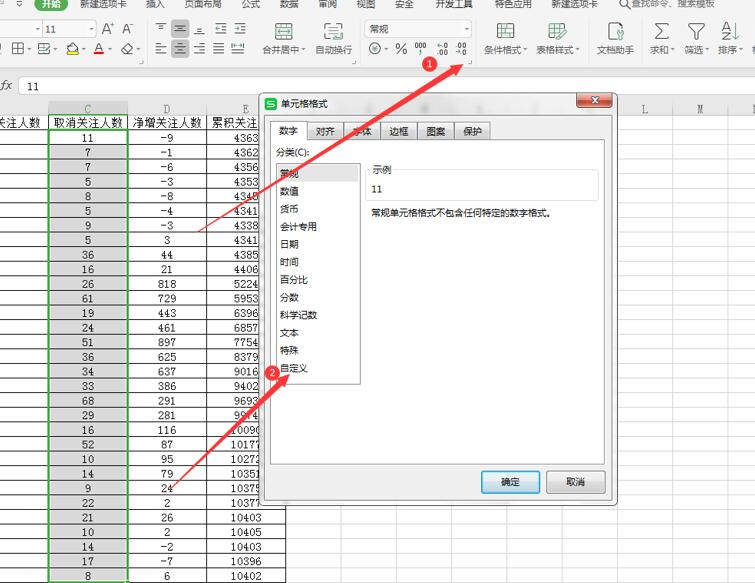This screenshot has width=755, height=583.
Task: Click the fill color bucket swatch
Action: (72, 48)
